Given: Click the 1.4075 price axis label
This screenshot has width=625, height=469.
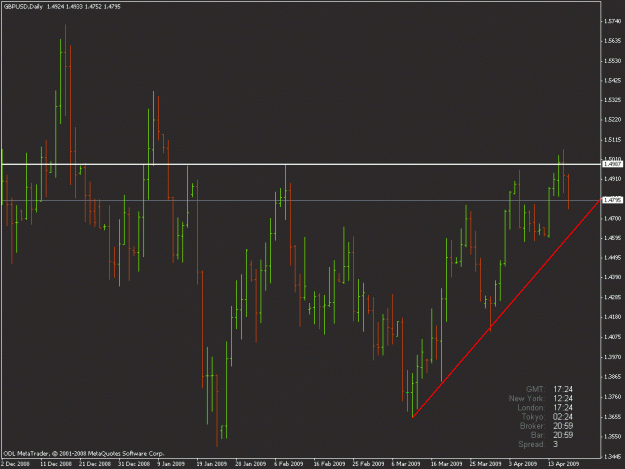Looking at the screenshot, I should pos(613,337).
